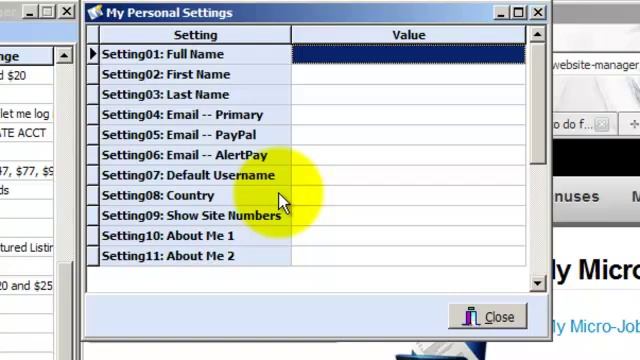Click the Value column header

click(409, 35)
